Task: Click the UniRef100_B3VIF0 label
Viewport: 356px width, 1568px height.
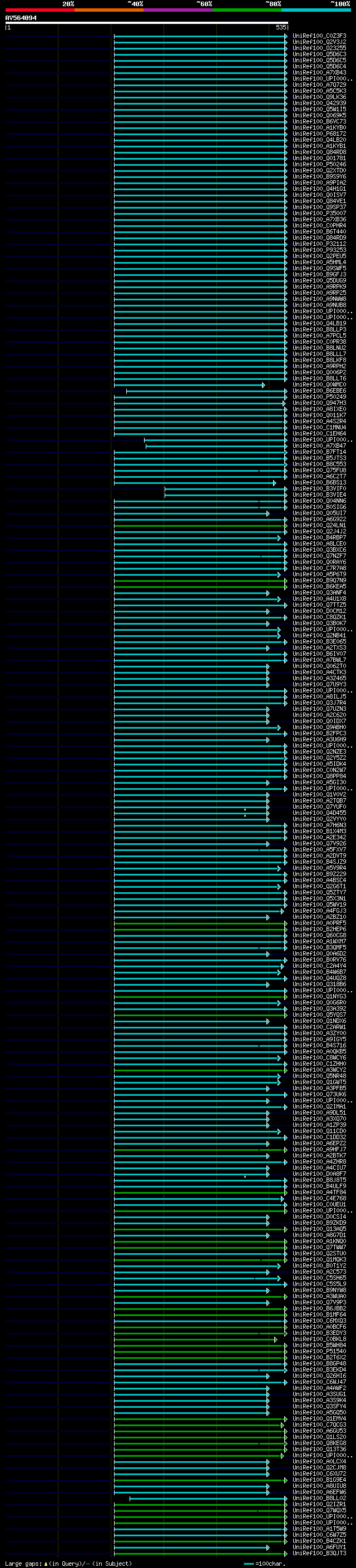Action: [319, 489]
